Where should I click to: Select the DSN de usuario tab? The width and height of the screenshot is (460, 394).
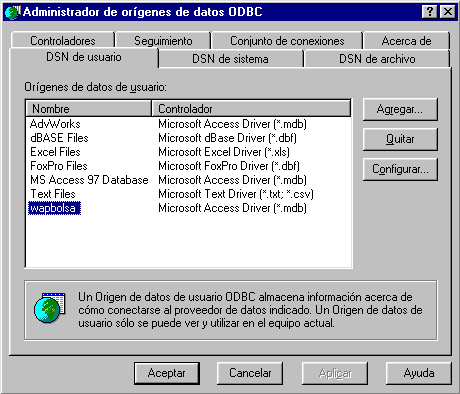tap(84, 57)
